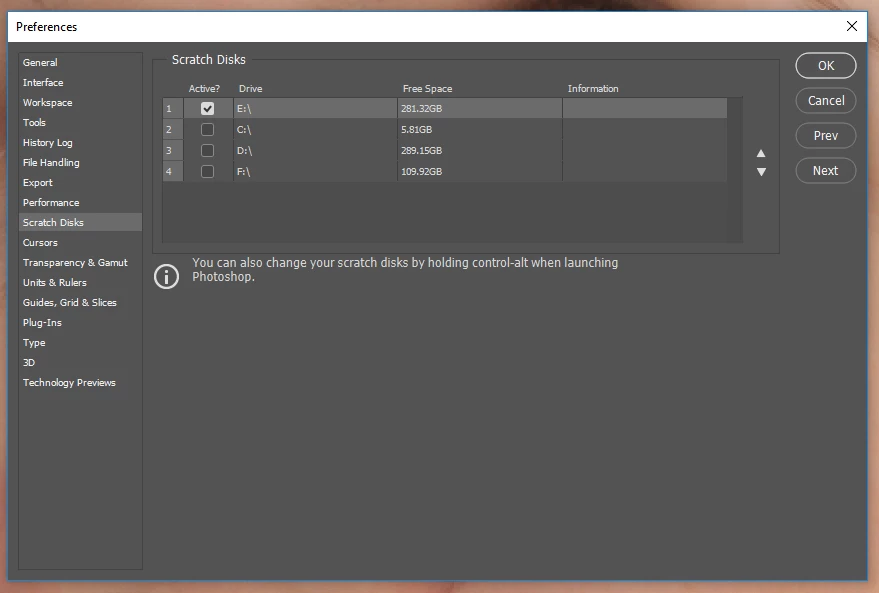Screen dimensions: 879x593
Task: Click the row number 2 cell
Action: (x=173, y=129)
